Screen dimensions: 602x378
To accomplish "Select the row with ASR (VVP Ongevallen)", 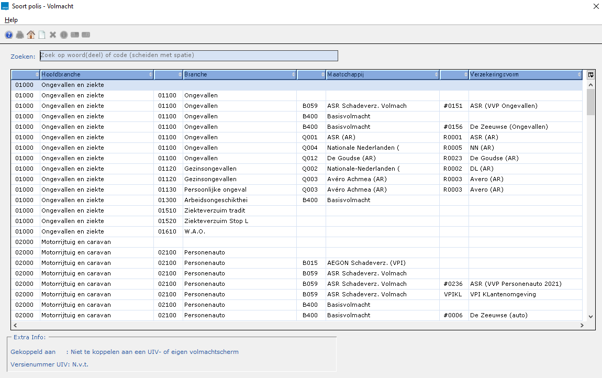I will pos(297,106).
